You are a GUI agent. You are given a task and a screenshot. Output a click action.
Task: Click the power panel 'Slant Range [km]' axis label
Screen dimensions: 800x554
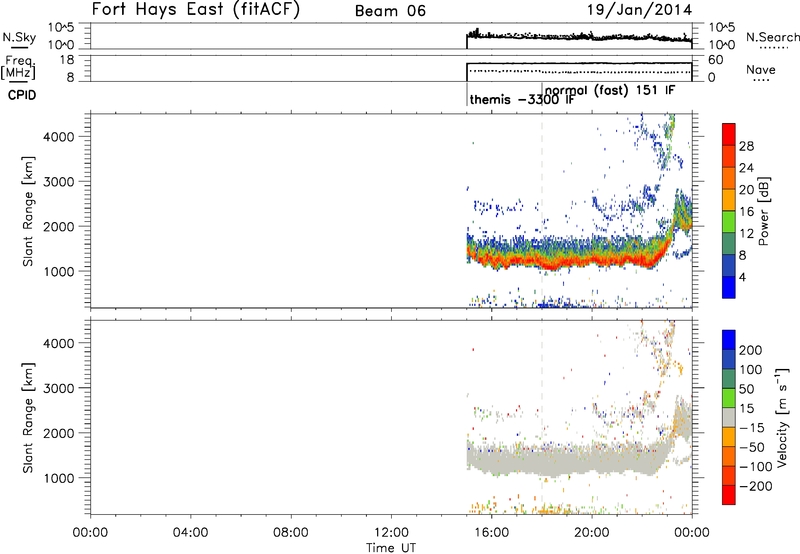point(28,211)
